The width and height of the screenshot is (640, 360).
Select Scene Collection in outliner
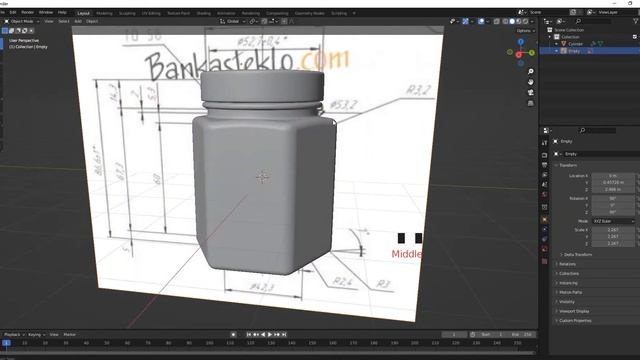(569, 30)
